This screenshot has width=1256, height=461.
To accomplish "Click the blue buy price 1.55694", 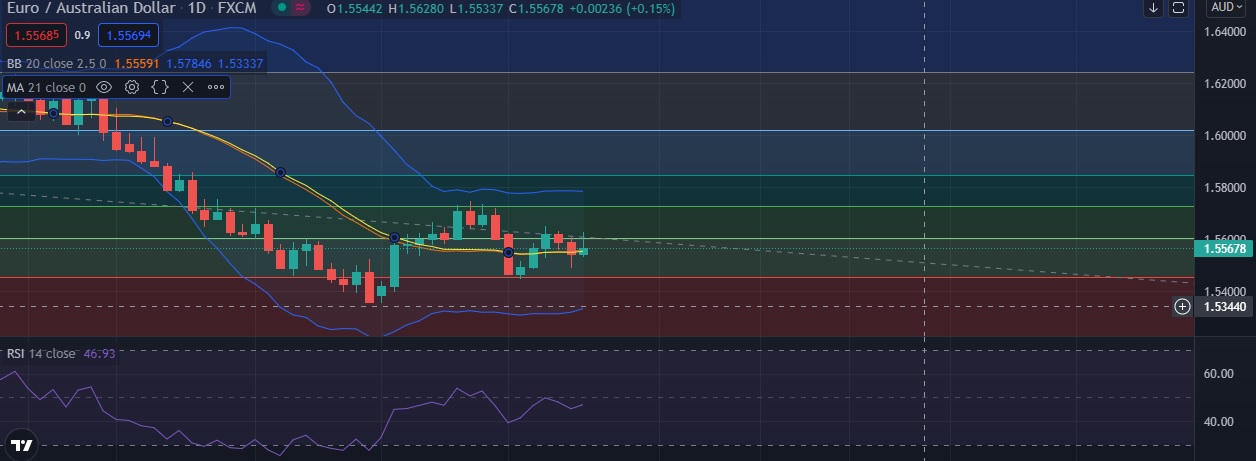I will pos(128,36).
